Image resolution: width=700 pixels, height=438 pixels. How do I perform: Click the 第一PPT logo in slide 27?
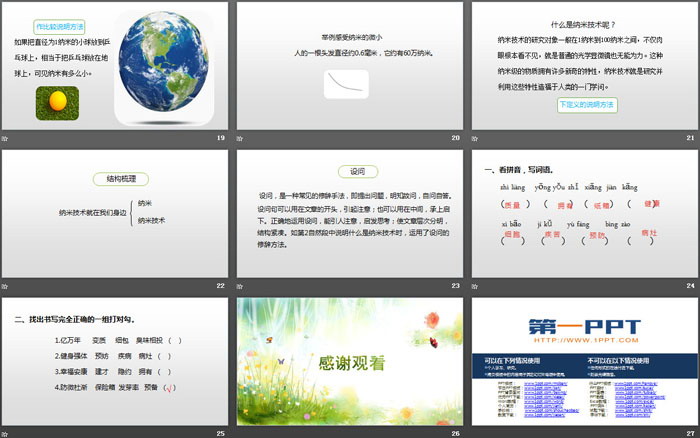(584, 325)
